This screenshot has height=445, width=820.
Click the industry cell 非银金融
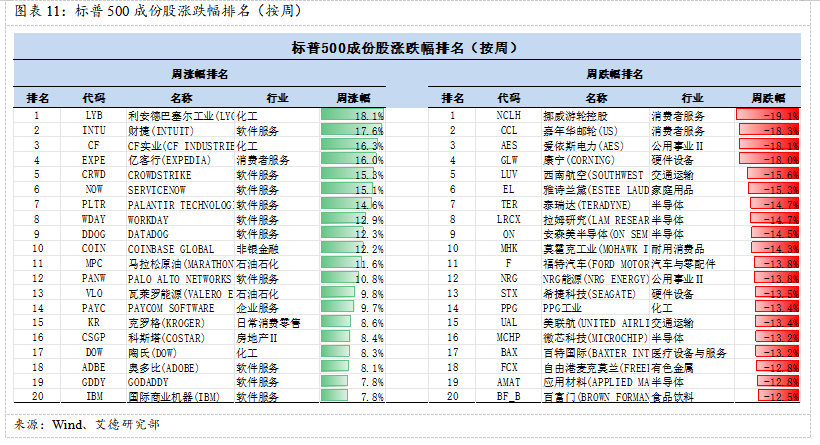click(x=257, y=249)
